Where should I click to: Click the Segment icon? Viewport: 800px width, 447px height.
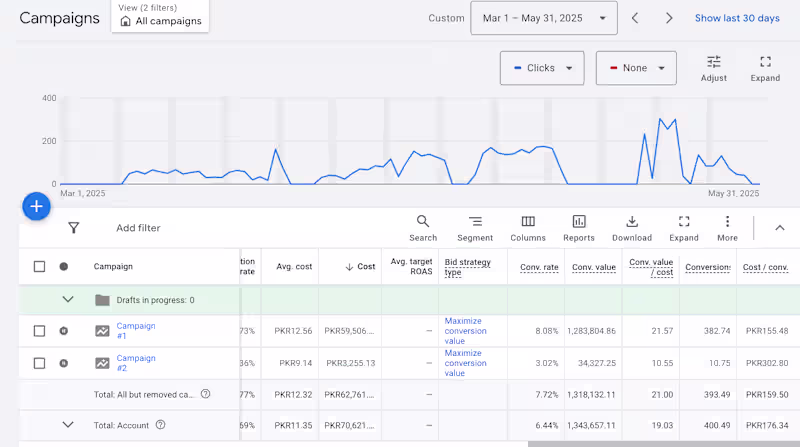coord(475,227)
